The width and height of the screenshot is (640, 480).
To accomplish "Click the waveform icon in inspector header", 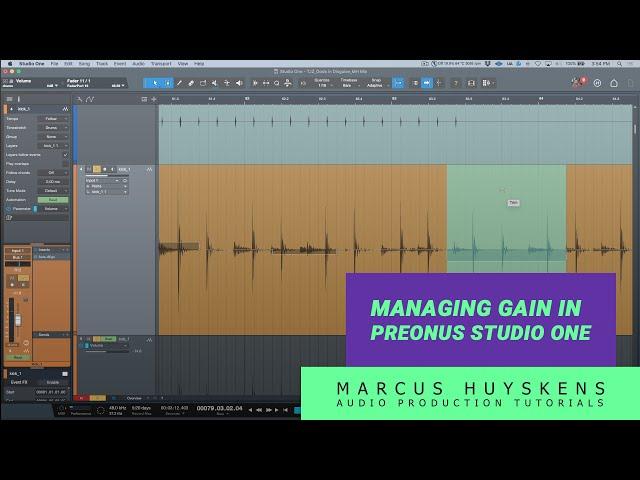I will tap(65, 109).
